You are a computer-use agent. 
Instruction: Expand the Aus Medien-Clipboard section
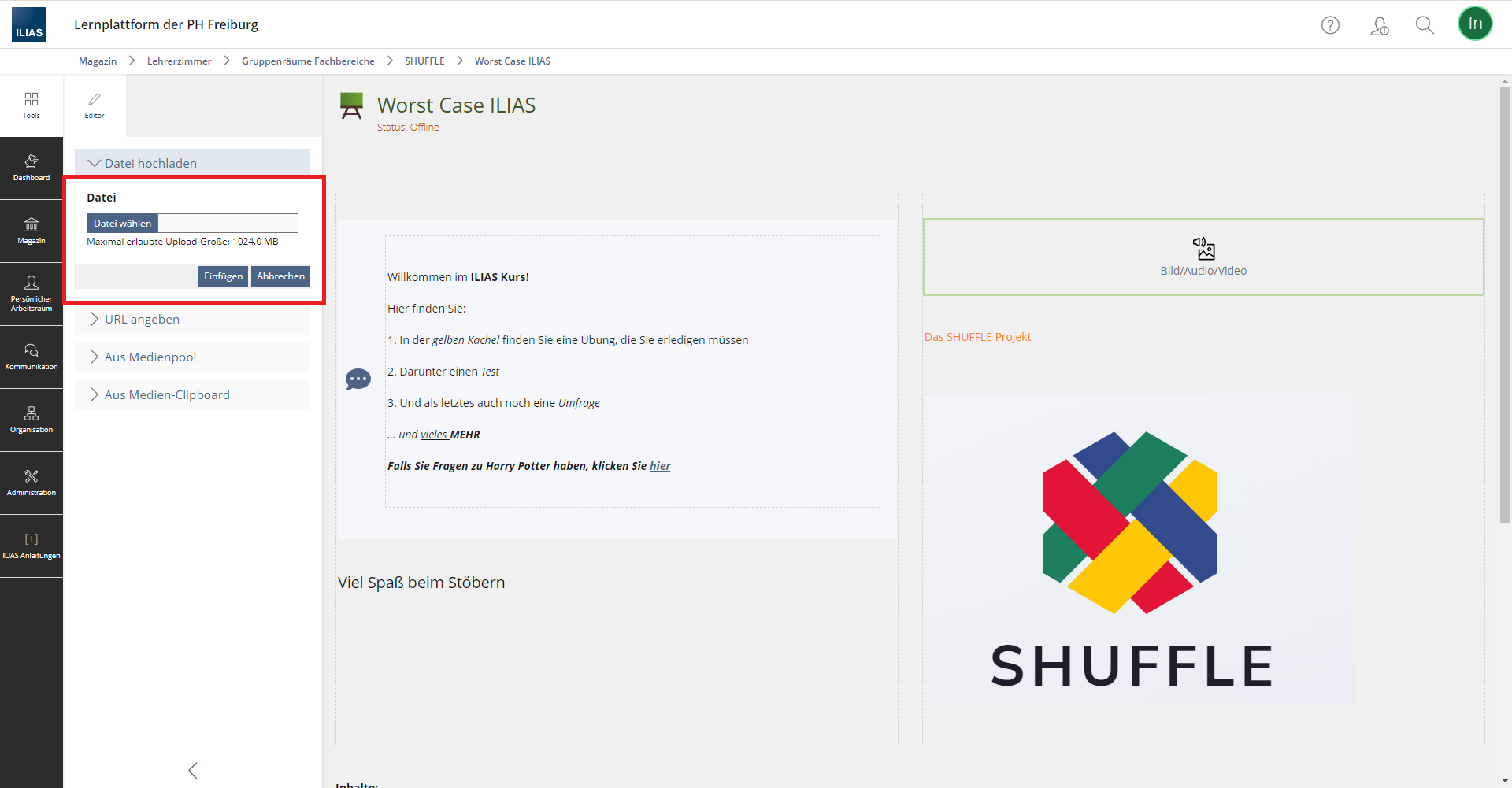point(167,394)
